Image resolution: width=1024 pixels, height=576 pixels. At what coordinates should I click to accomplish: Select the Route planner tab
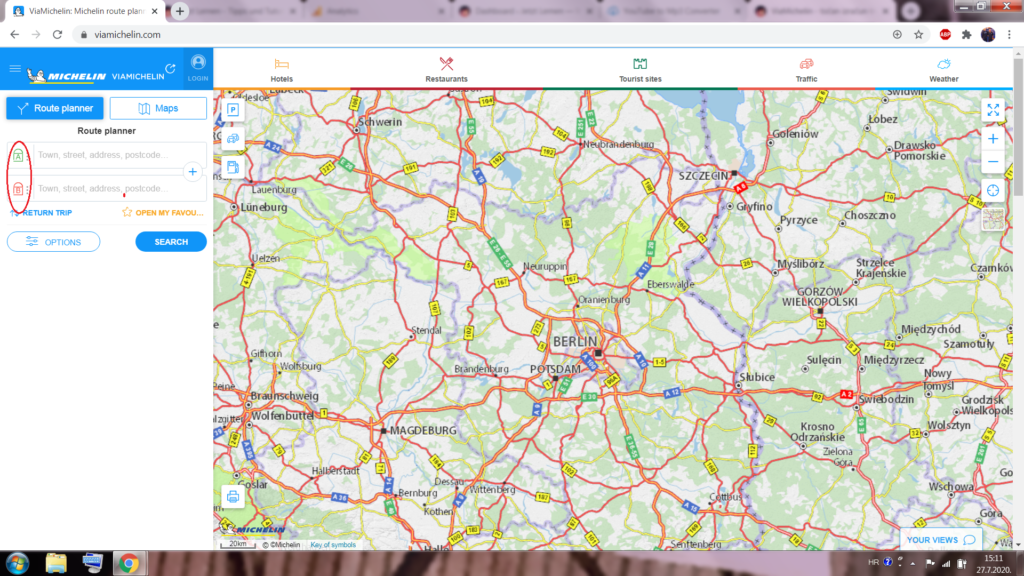(x=54, y=108)
